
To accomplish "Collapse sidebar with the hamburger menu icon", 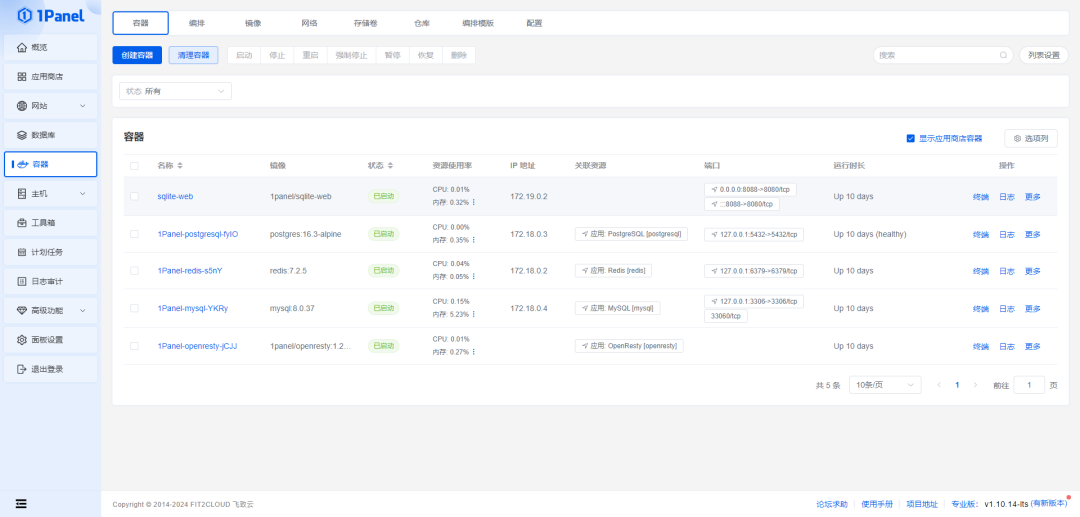I will coord(21,503).
